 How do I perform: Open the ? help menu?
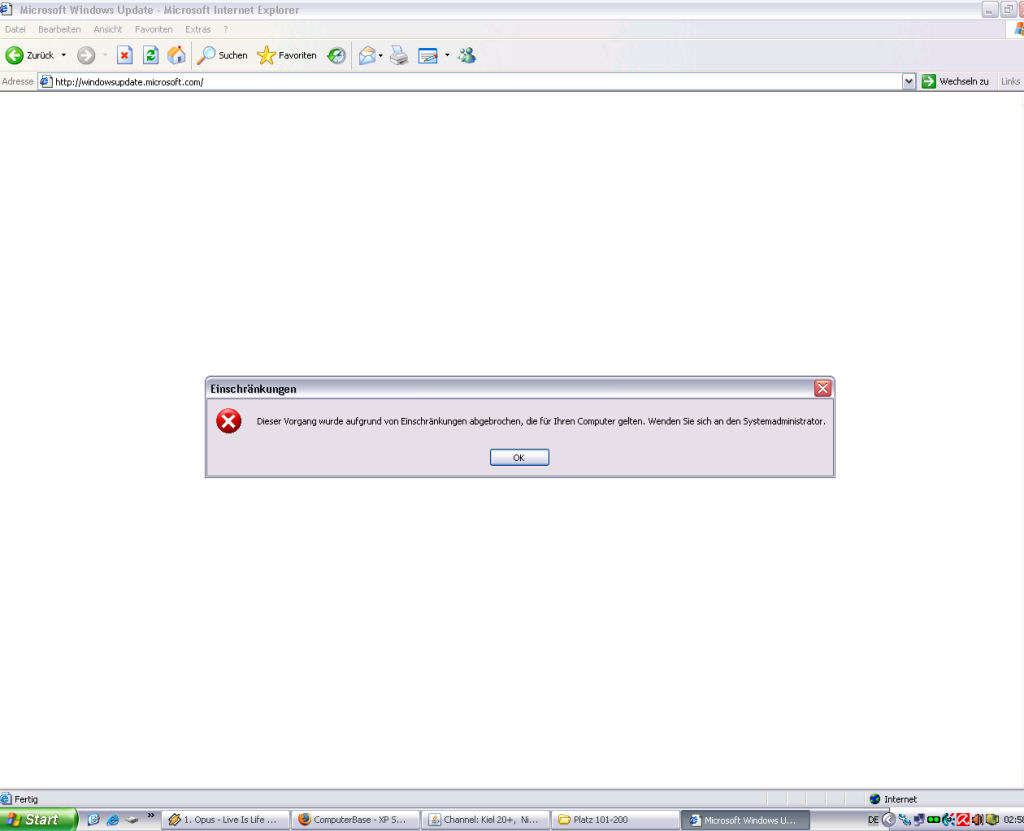[x=225, y=29]
